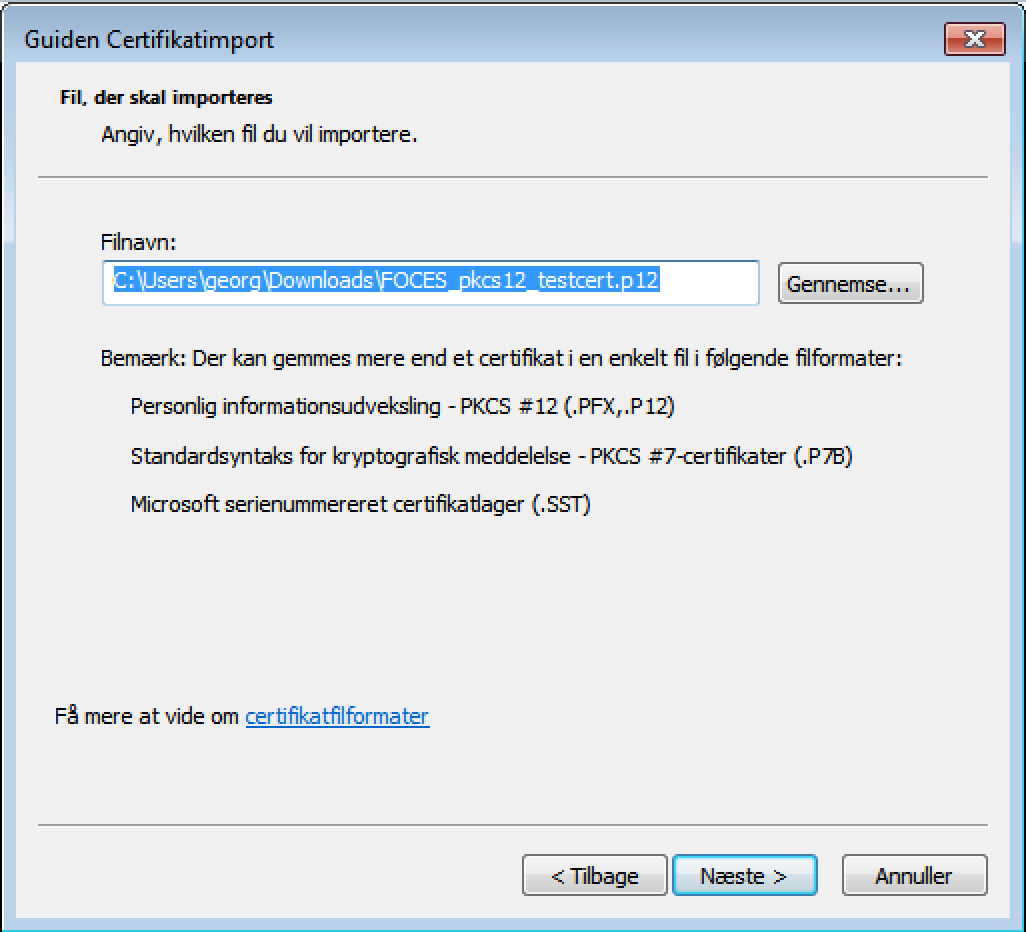
Task: Proceed with the Næste > button
Action: pyautogui.click(x=744, y=876)
